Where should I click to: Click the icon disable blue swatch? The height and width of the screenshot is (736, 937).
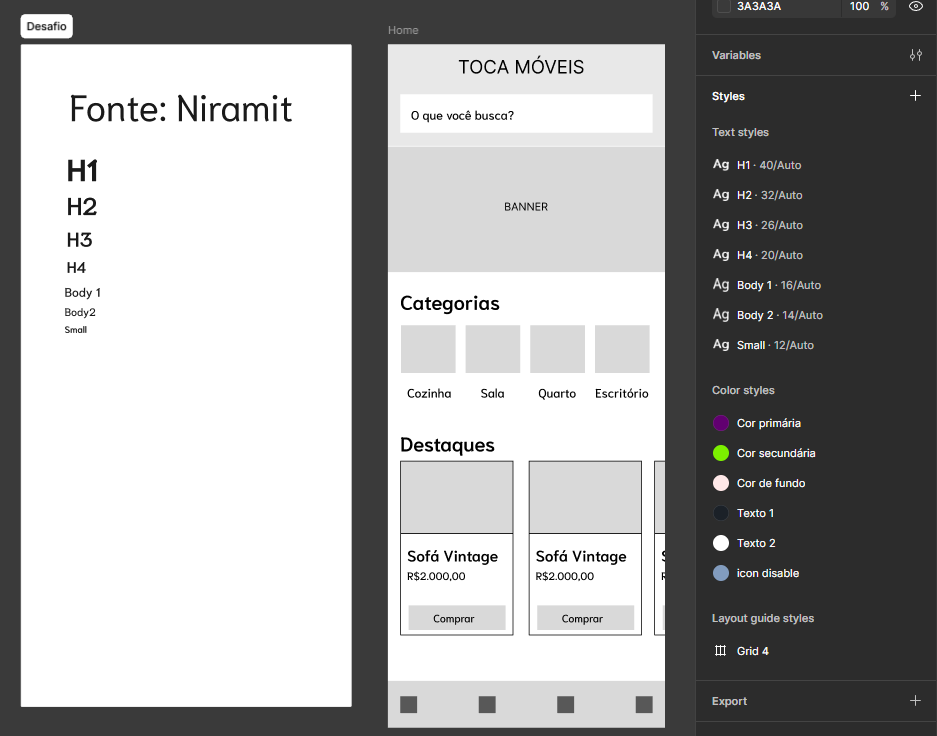point(721,573)
